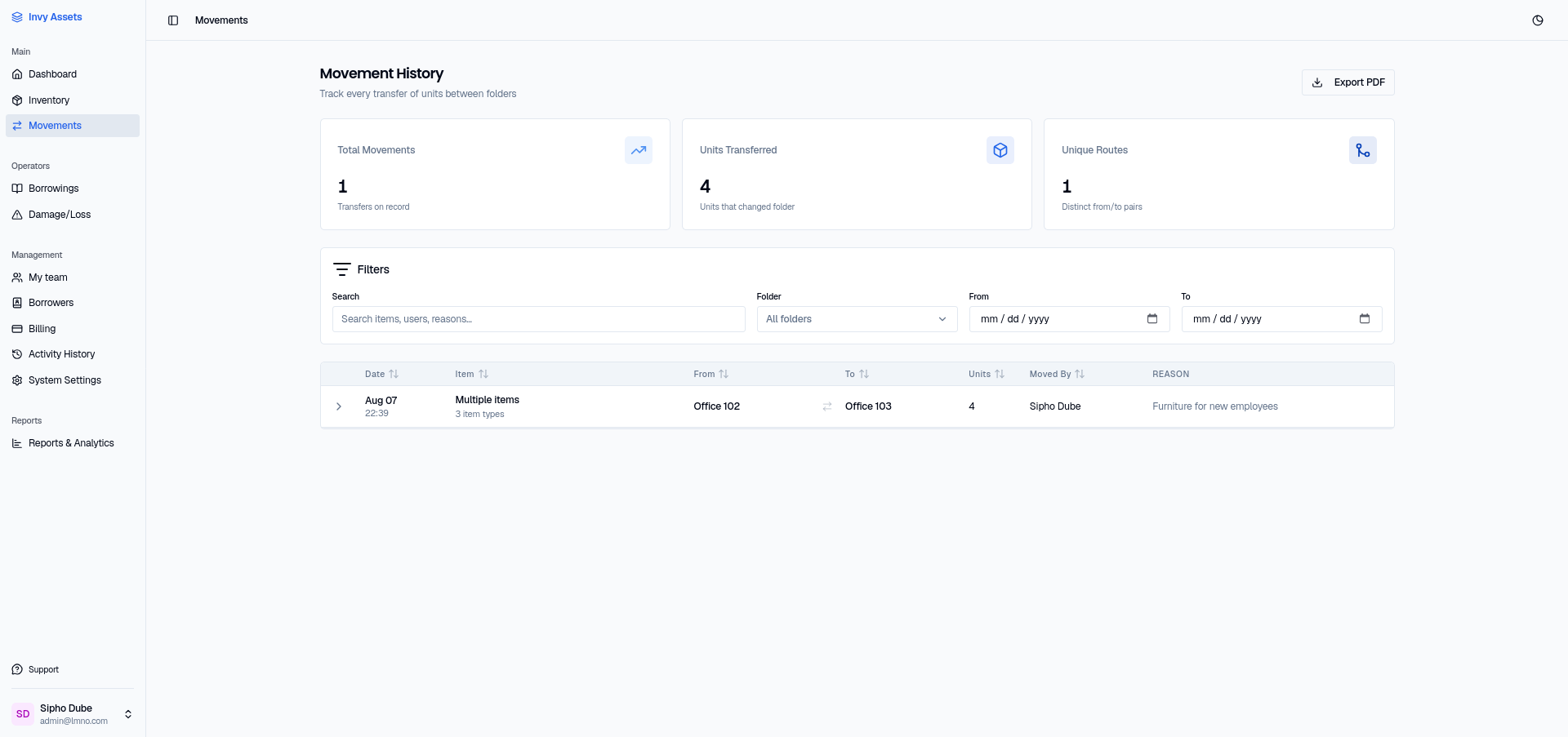Screen dimensions: 1568x737
Task: Click the Export PDF button
Action: pyautogui.click(x=1347, y=82)
